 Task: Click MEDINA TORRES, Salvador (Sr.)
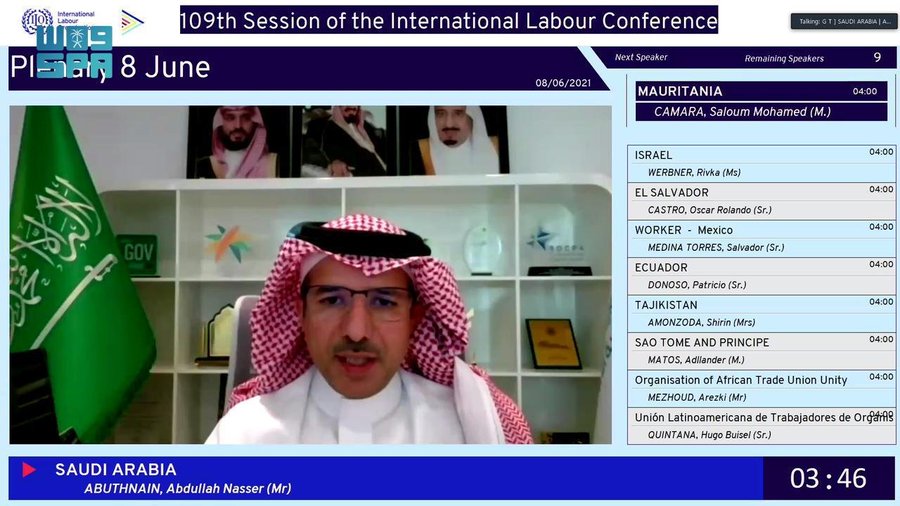point(716,248)
